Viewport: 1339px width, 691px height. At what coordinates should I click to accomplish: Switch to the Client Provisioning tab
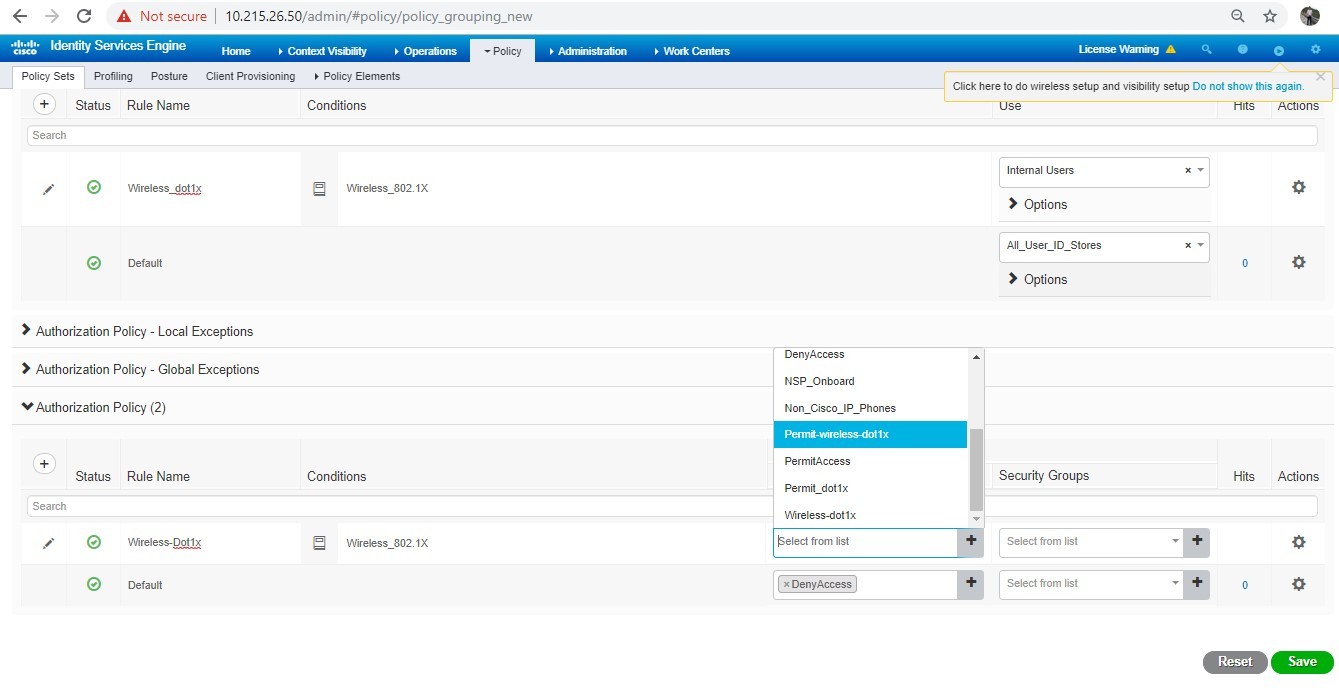pos(250,76)
